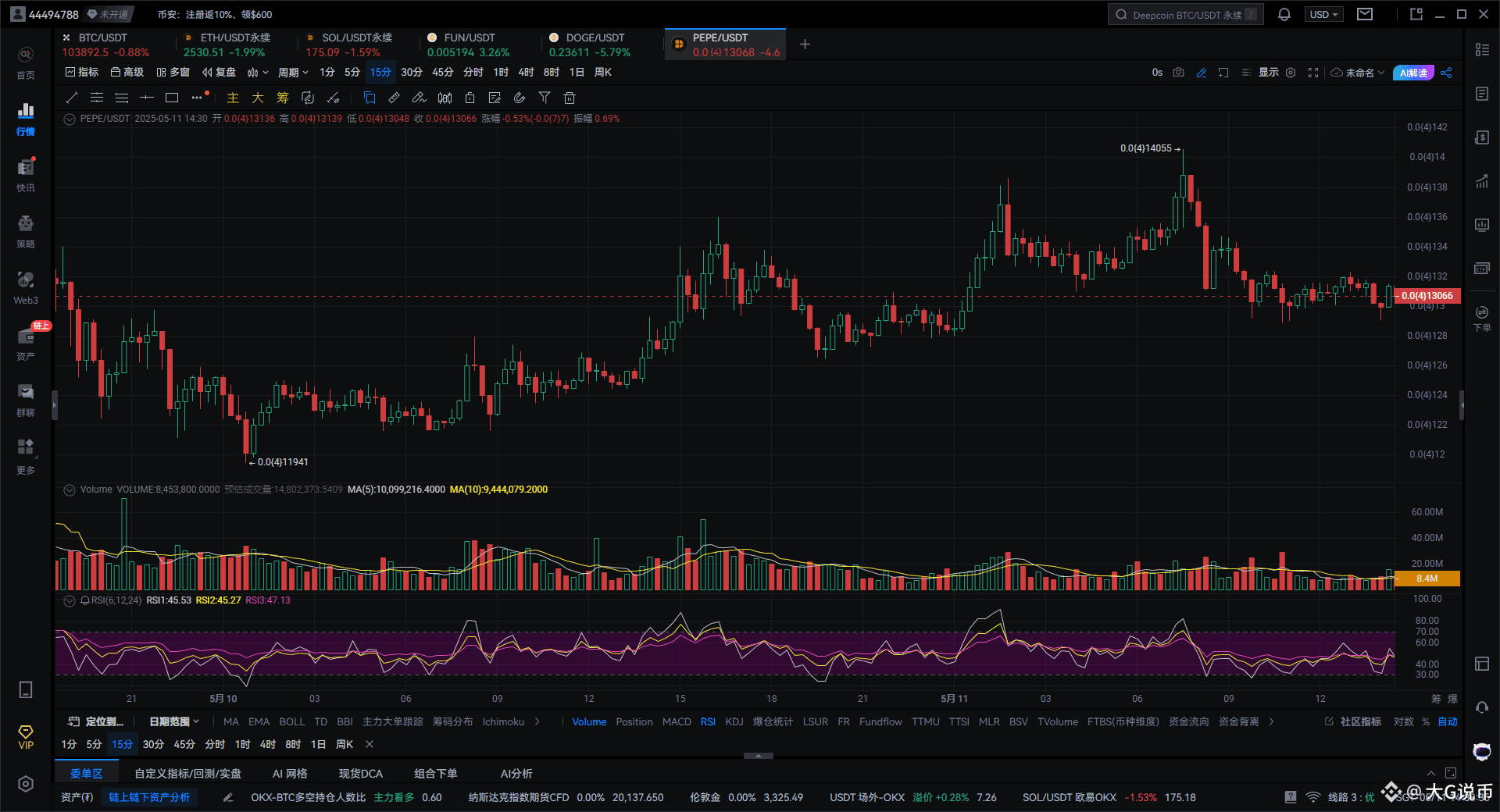Click the share icon next to AI解读
The height and width of the screenshot is (812, 1500).
pos(1446,73)
